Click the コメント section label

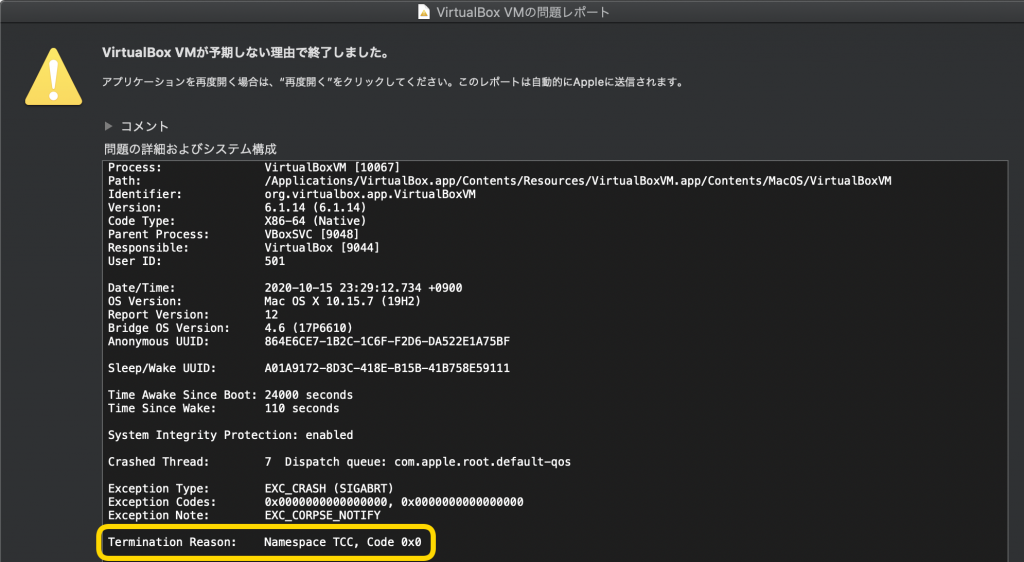[x=144, y=126]
